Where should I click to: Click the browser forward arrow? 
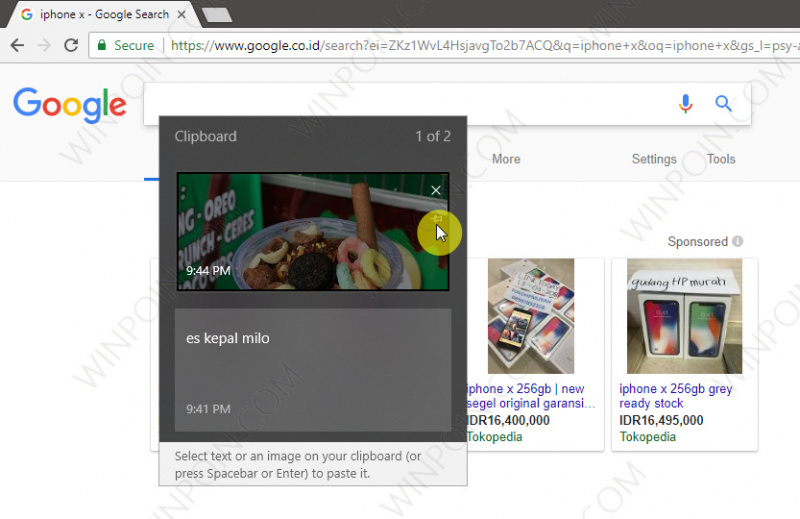point(44,45)
